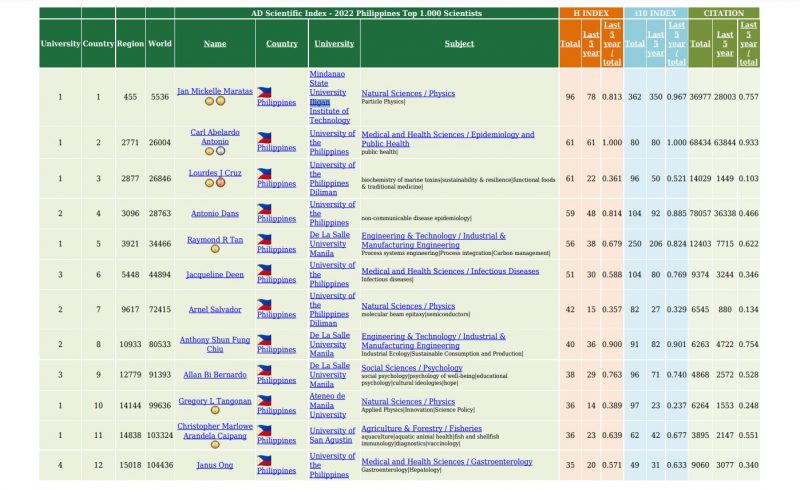This screenshot has width=800, height=490.
Task: Click the flag icon in Allan Bi Bernardo row
Action: pyautogui.click(x=264, y=370)
